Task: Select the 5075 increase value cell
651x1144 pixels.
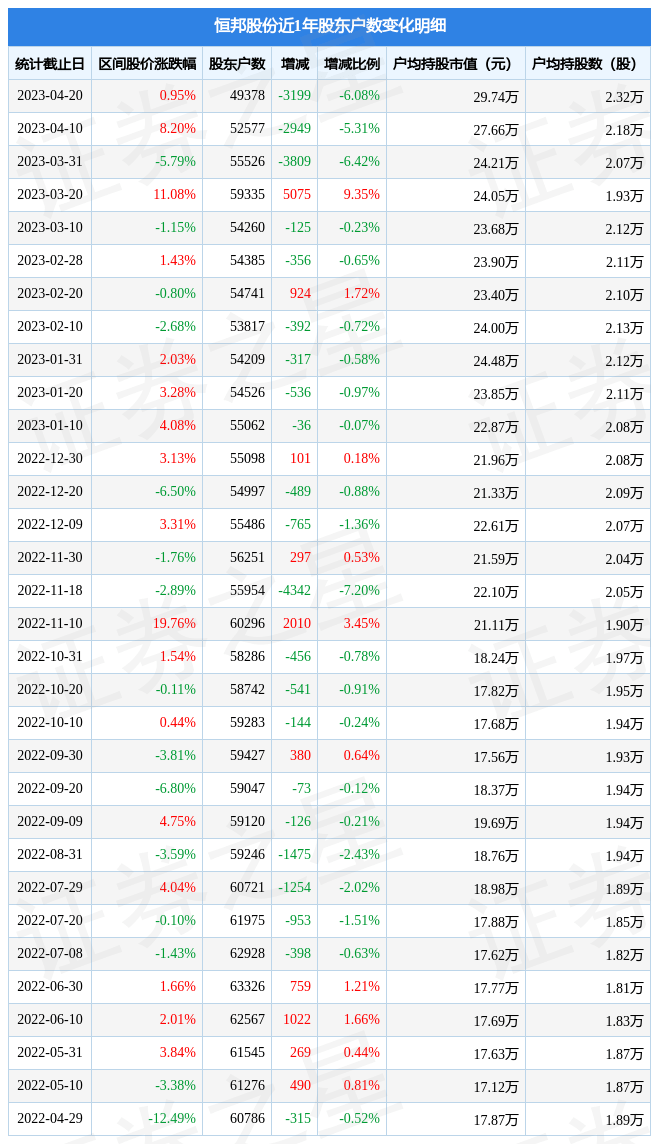Action: (297, 195)
